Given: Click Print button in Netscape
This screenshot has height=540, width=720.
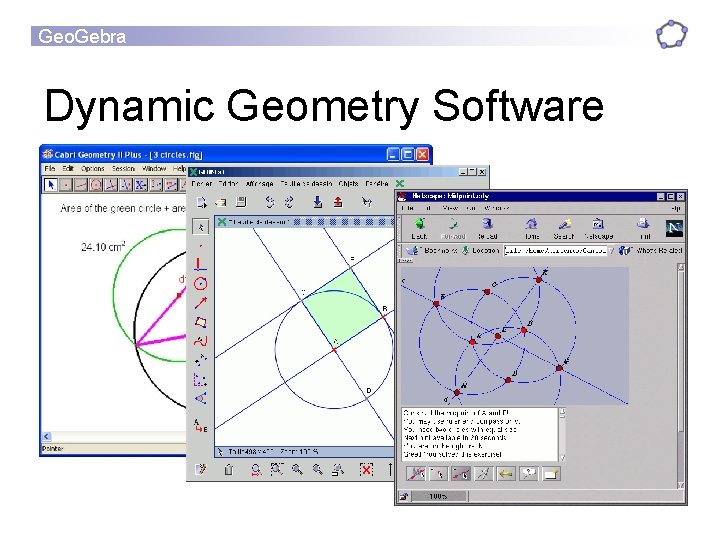Looking at the screenshot, I should (x=643, y=228).
